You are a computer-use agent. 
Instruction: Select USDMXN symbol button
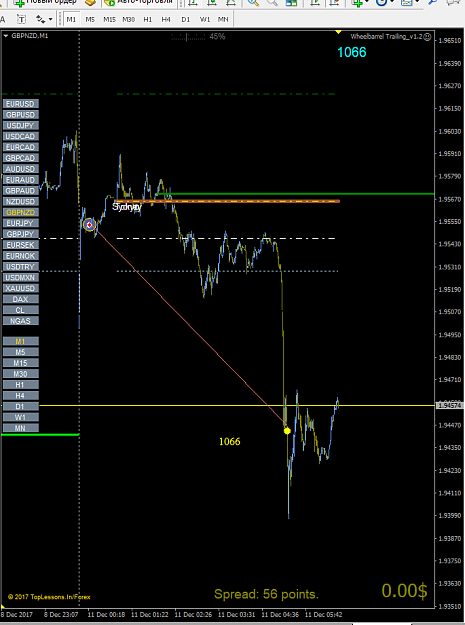tap(21, 277)
